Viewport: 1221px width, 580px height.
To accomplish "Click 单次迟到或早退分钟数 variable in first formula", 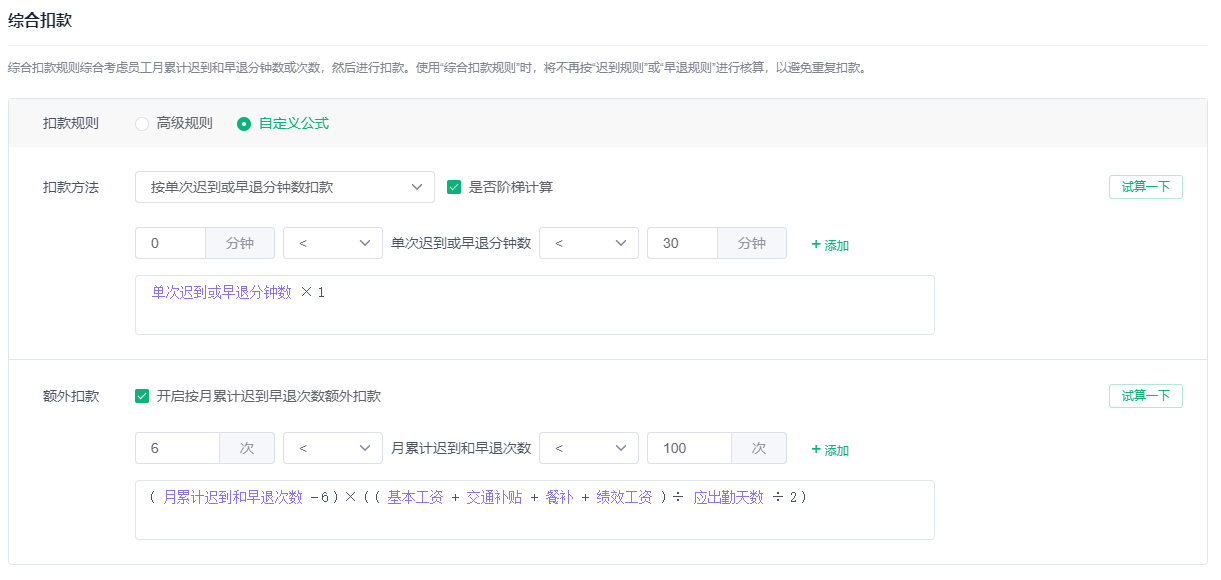I will pos(222,292).
